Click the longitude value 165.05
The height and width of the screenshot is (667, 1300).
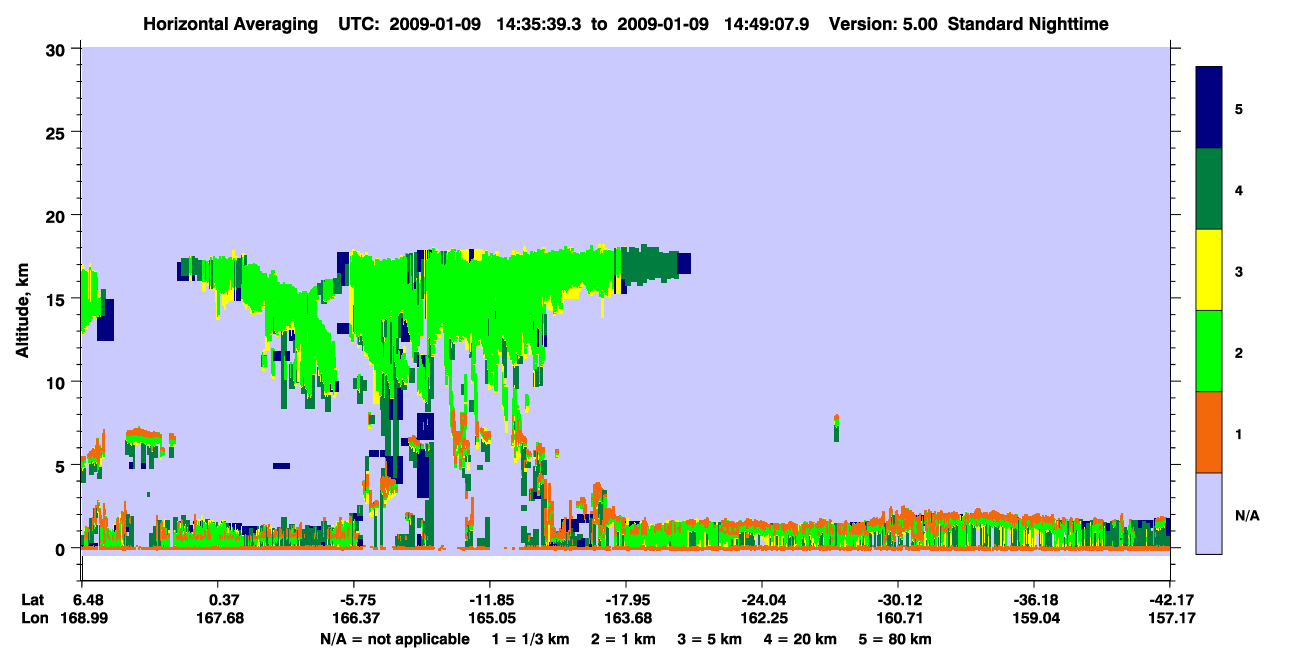[490, 618]
